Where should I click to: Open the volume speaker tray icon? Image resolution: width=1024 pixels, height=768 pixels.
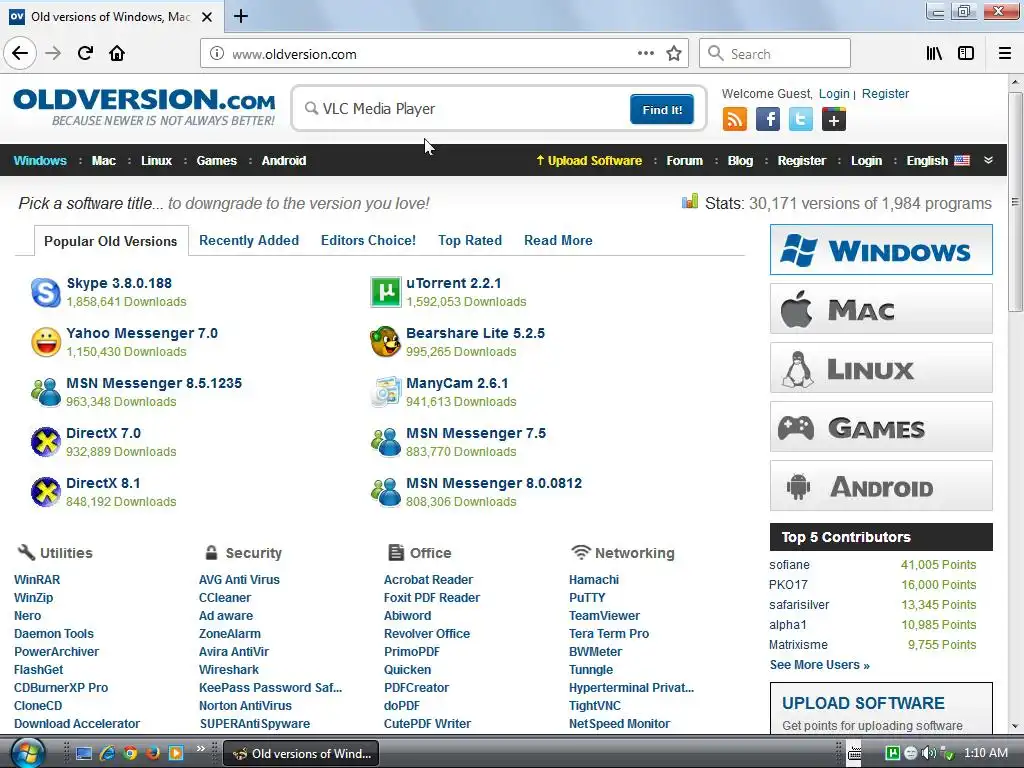929,753
